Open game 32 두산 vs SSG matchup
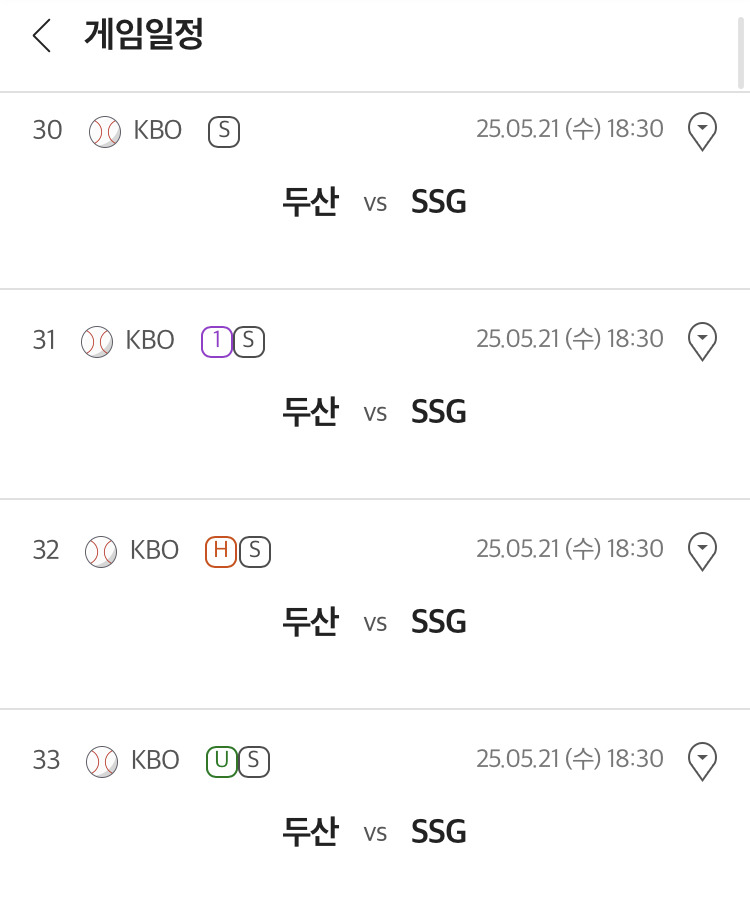The width and height of the screenshot is (750, 913). (x=374, y=622)
